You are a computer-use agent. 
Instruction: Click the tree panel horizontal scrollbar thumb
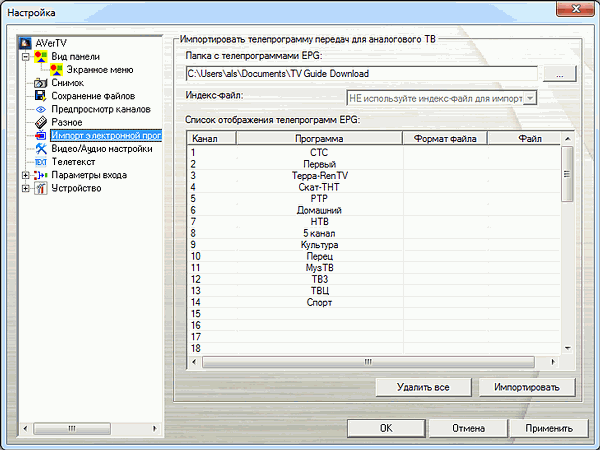pos(72,428)
